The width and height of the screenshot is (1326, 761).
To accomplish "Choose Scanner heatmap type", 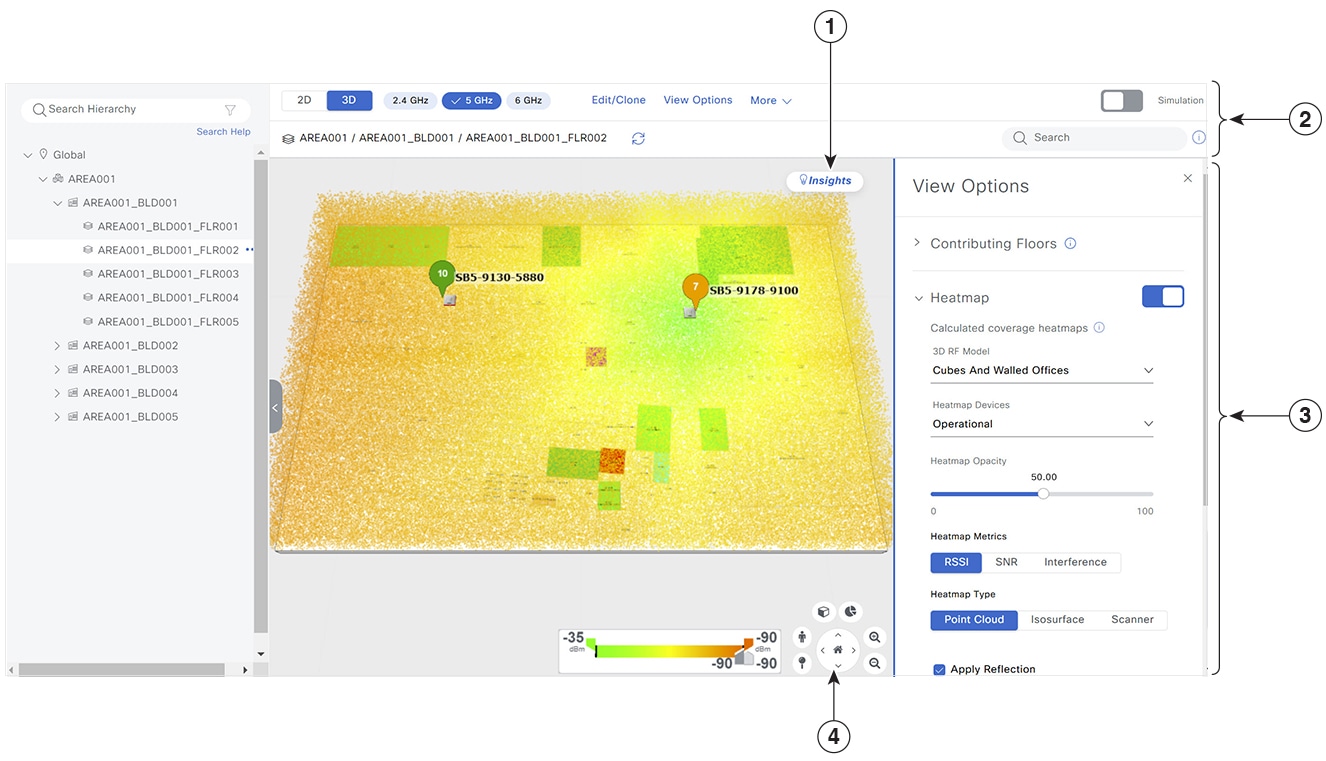I will [1132, 620].
